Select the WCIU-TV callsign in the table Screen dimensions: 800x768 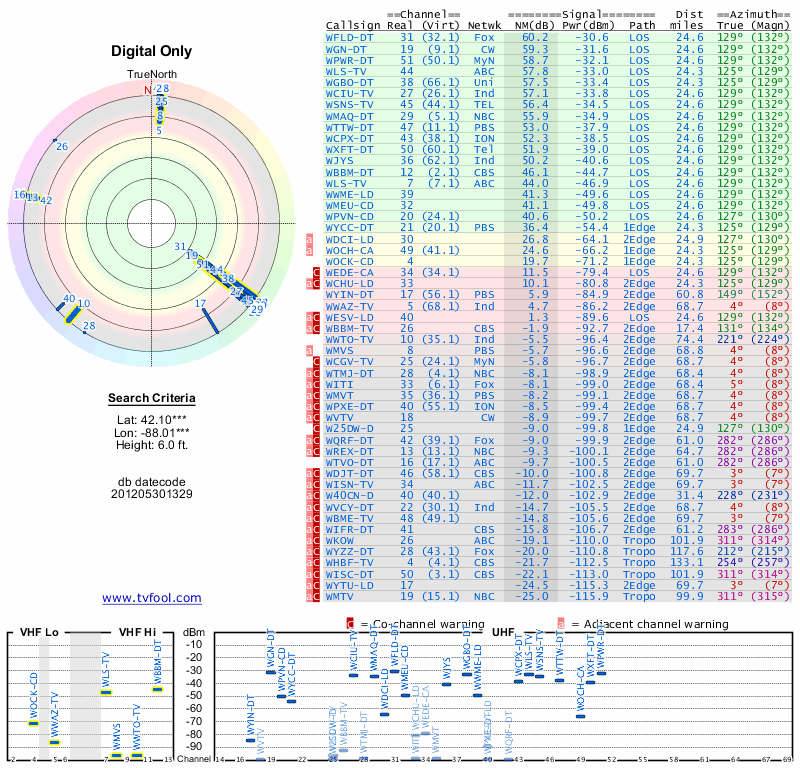pyautogui.click(x=349, y=94)
